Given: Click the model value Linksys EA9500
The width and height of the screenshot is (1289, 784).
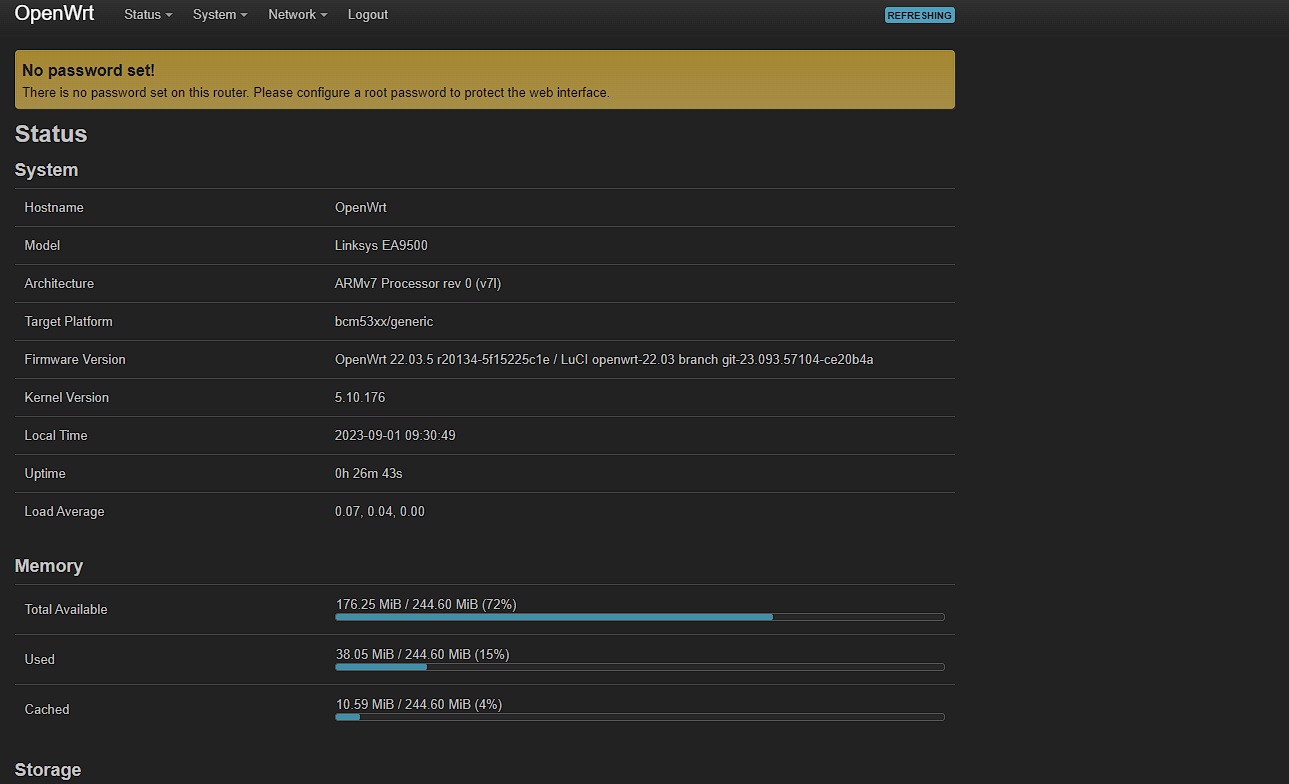Looking at the screenshot, I should [x=381, y=246].
